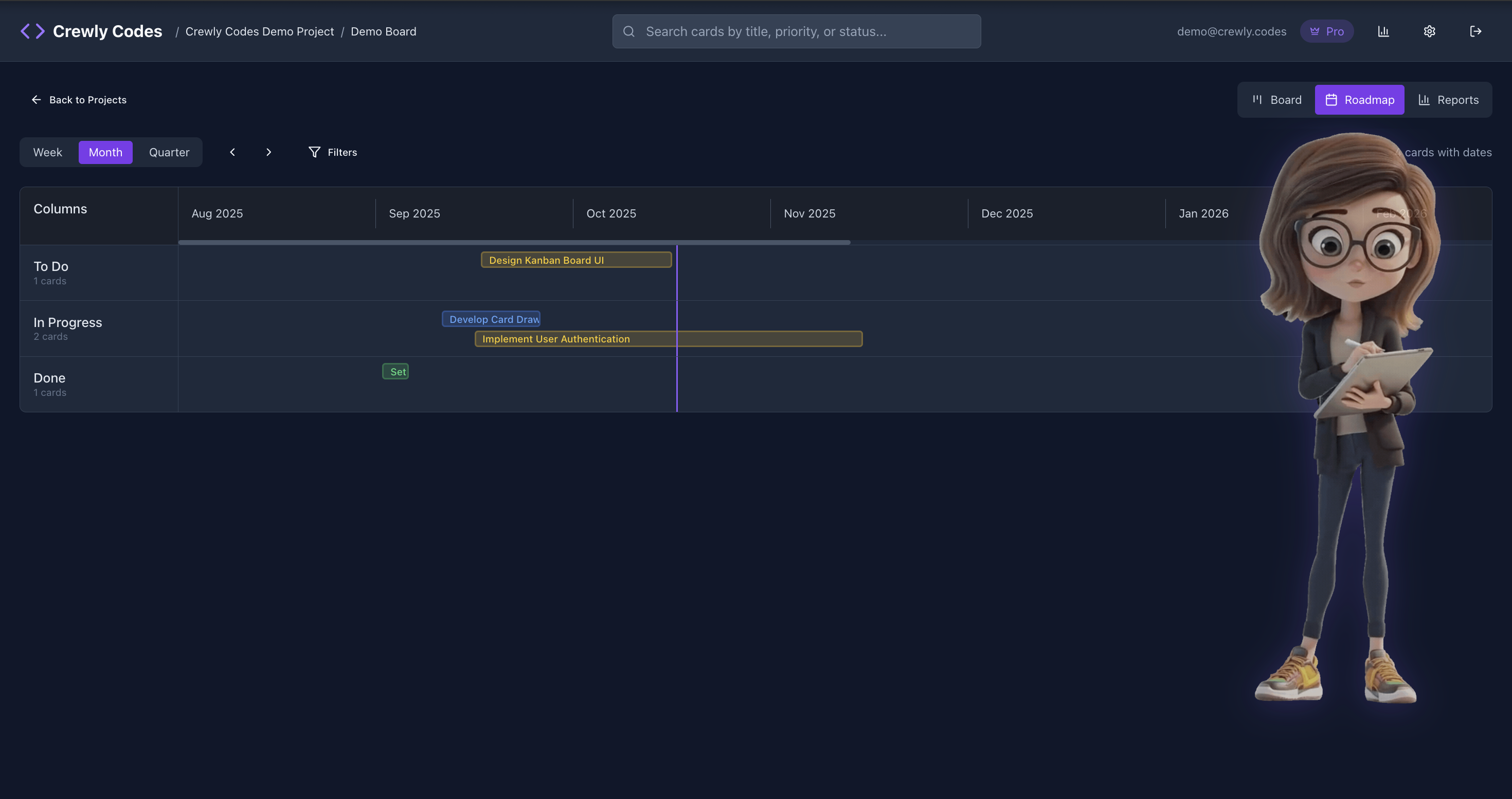The height and width of the screenshot is (799, 1512).
Task: Click the Back to Projects arrow
Action: pos(37,100)
